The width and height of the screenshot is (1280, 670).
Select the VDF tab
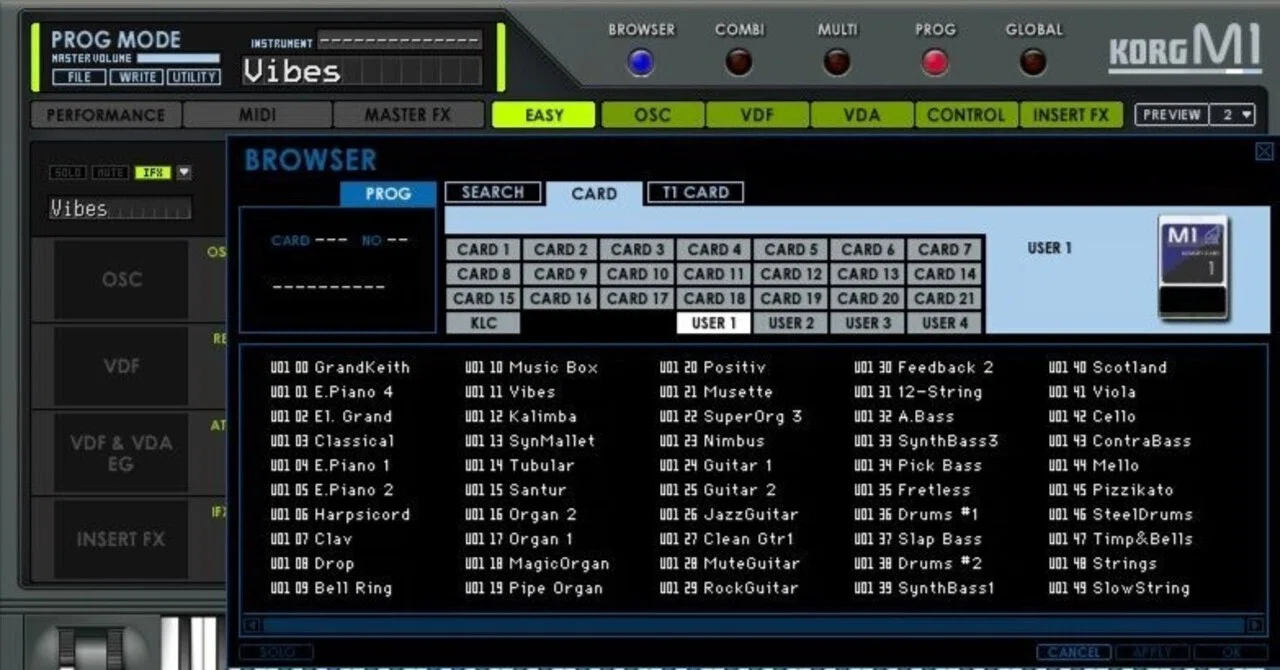coord(757,115)
